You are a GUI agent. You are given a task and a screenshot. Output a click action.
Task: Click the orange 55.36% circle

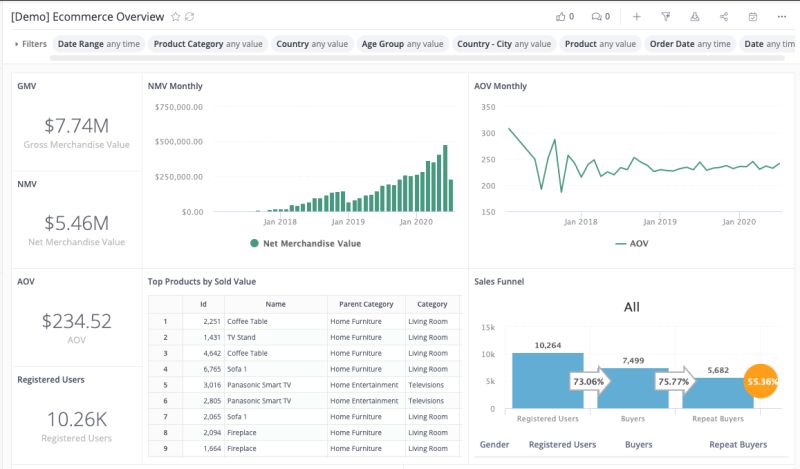pyautogui.click(x=761, y=381)
